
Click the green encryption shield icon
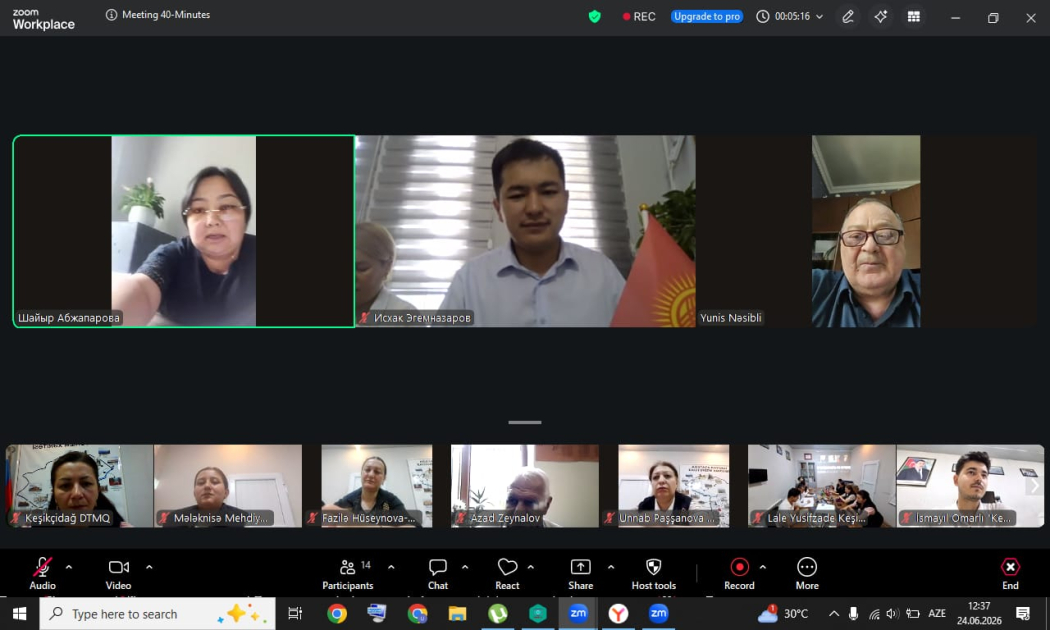point(594,16)
